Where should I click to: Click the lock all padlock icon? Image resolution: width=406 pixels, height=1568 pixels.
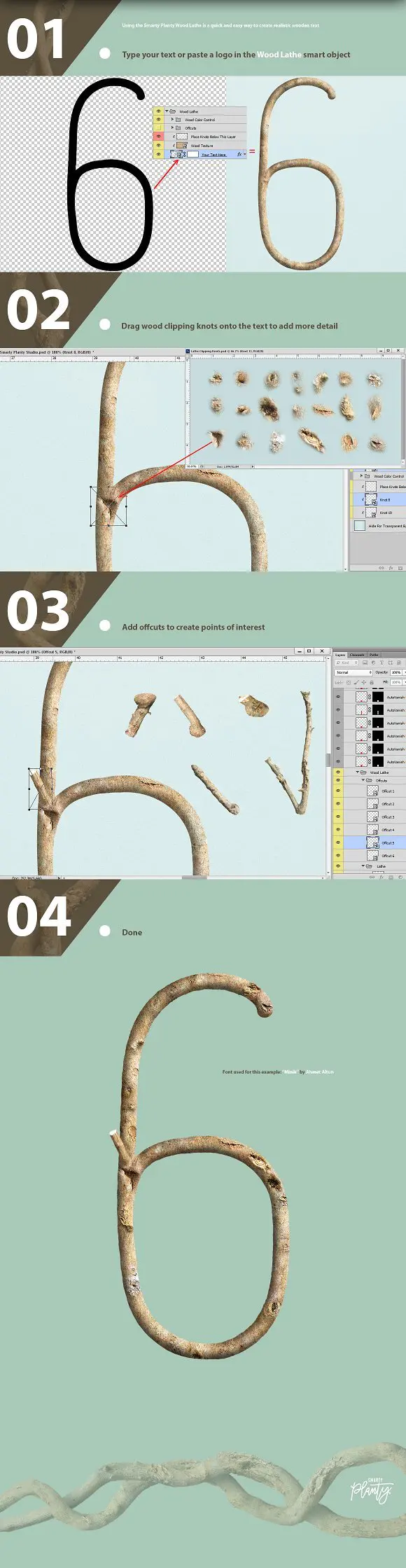[372, 683]
